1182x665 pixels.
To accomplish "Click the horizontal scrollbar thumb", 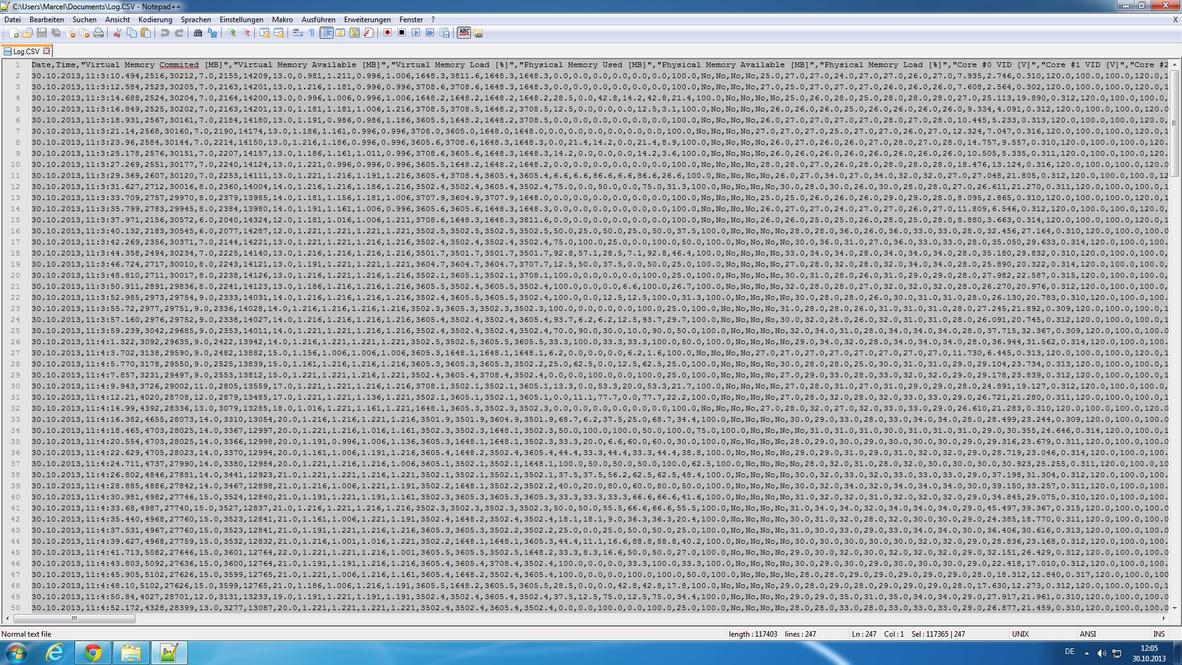I will (75, 618).
